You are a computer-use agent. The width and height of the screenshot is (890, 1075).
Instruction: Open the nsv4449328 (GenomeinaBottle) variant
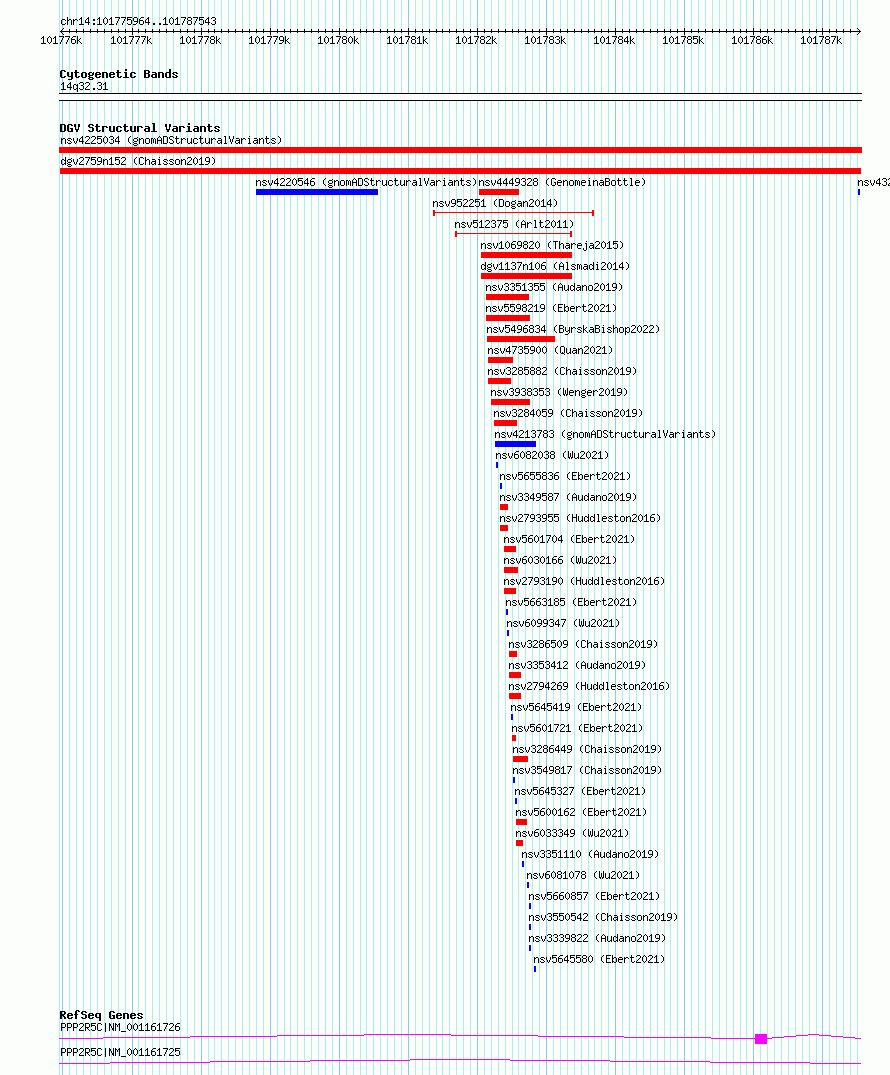click(562, 182)
